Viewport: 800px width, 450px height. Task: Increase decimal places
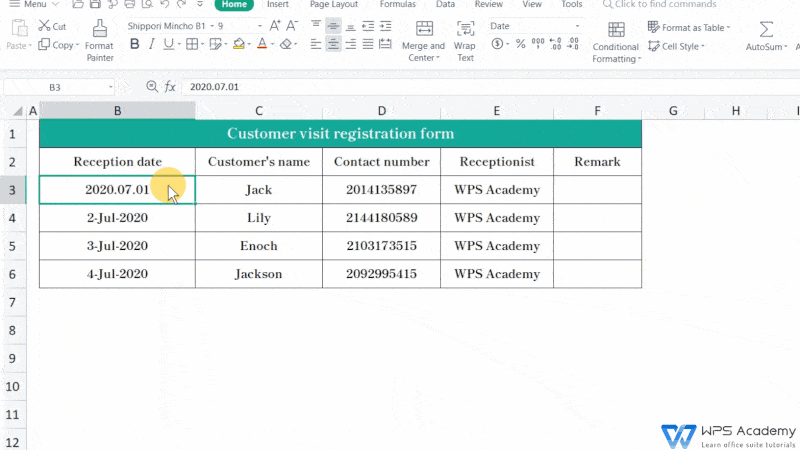[x=556, y=44]
